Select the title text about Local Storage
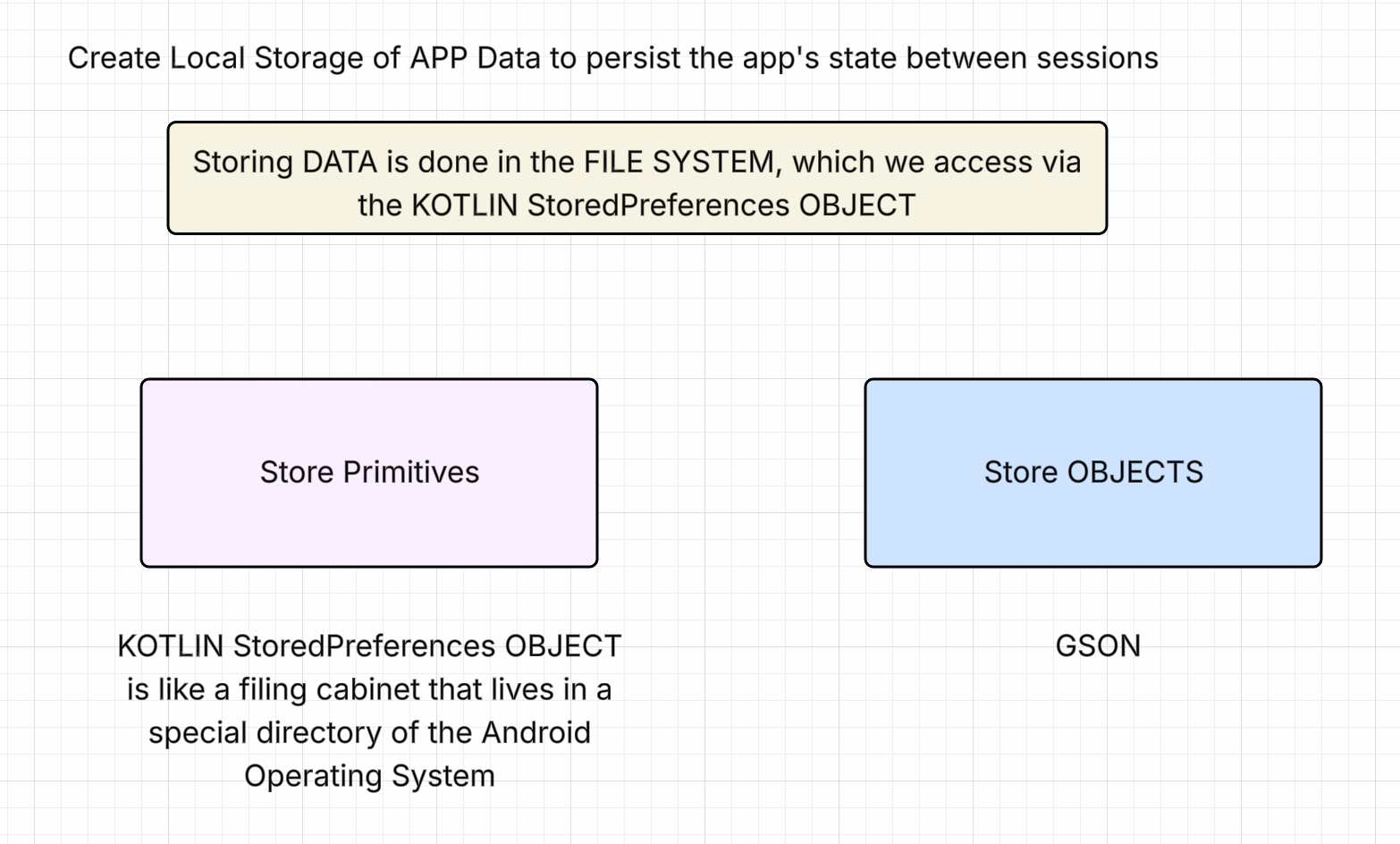The image size is (1400, 844). click(612, 58)
